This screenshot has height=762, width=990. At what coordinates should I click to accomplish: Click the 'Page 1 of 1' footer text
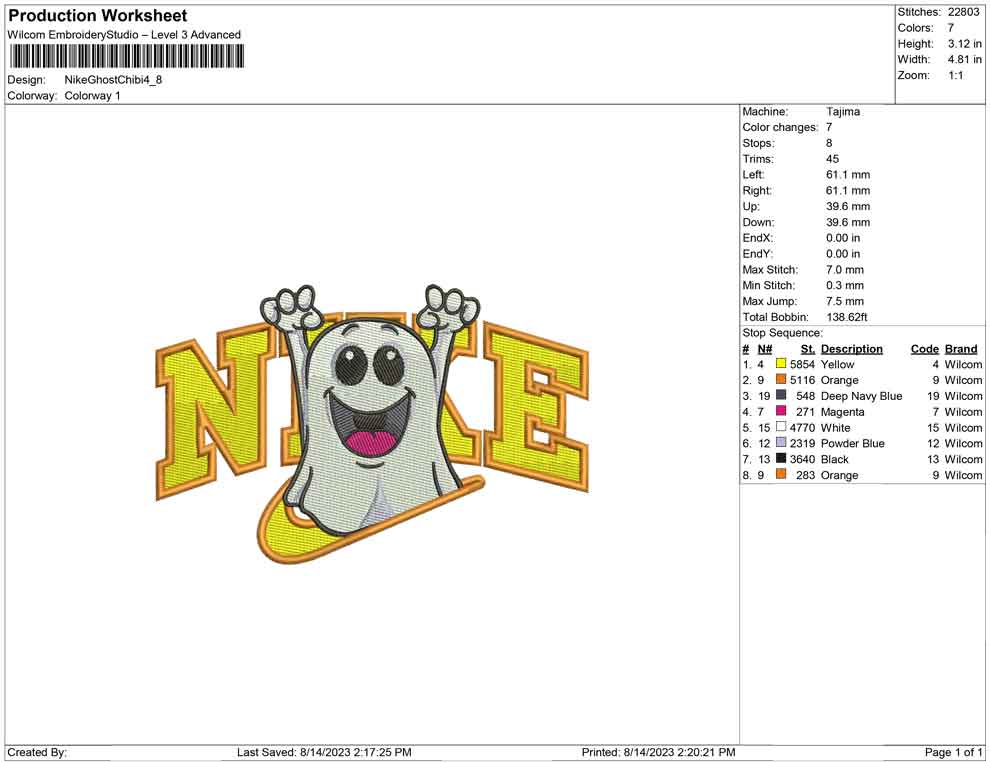[x=953, y=752]
